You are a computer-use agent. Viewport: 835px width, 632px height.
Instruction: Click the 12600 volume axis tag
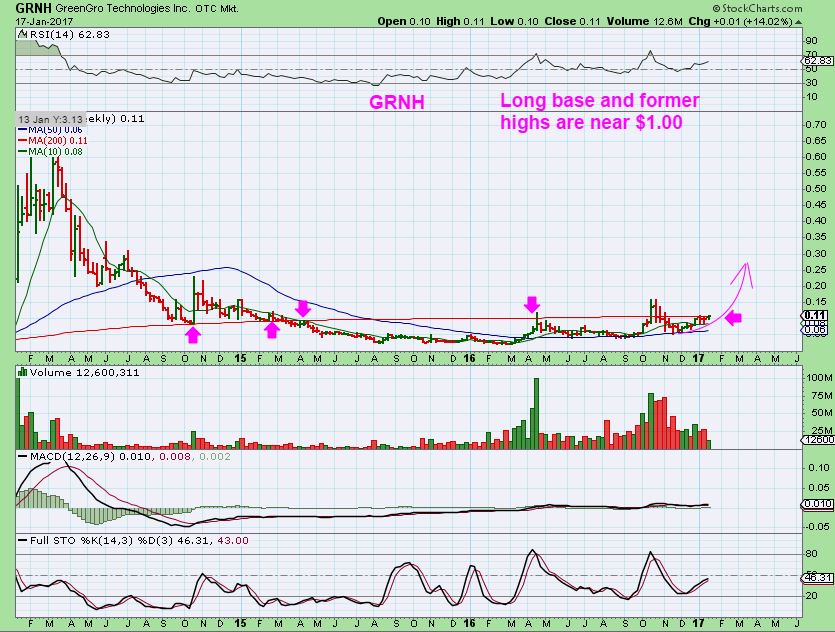point(818,440)
